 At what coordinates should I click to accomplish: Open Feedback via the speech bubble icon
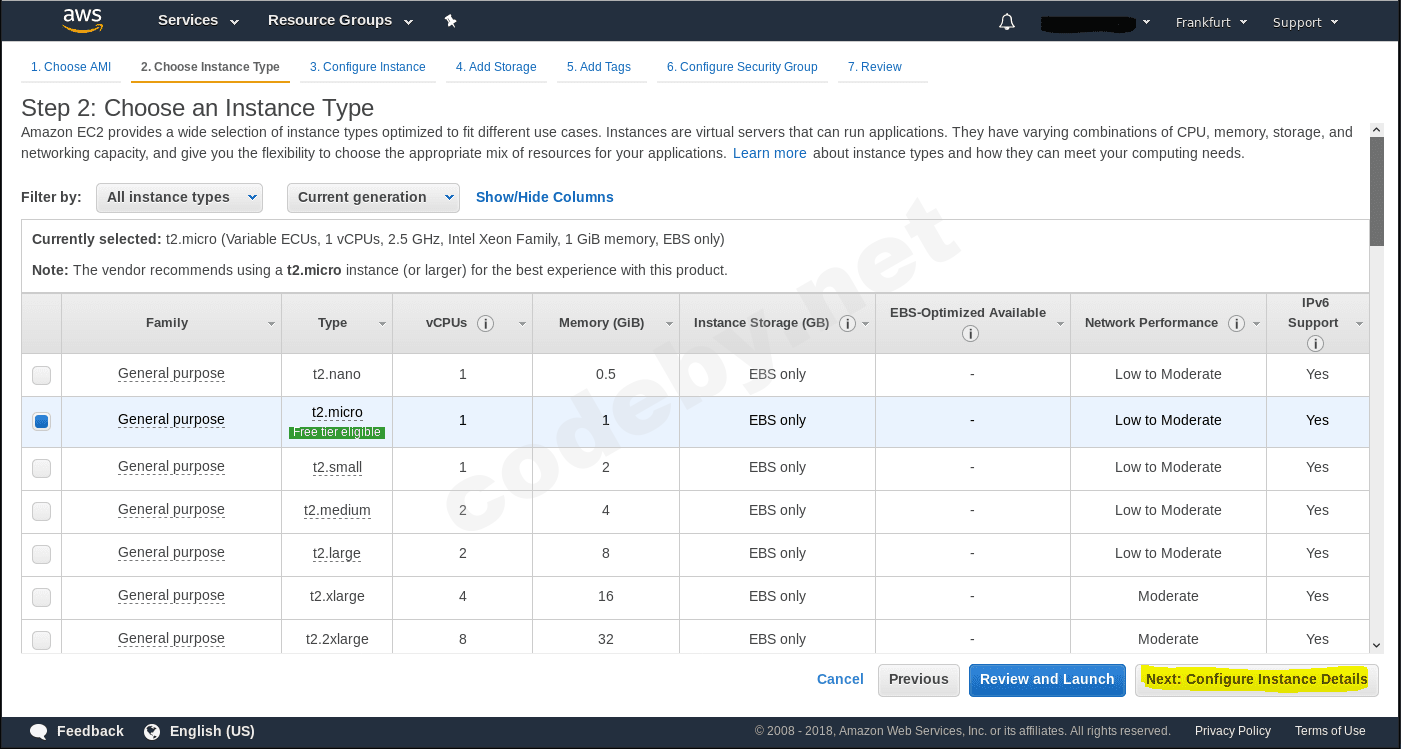38,731
